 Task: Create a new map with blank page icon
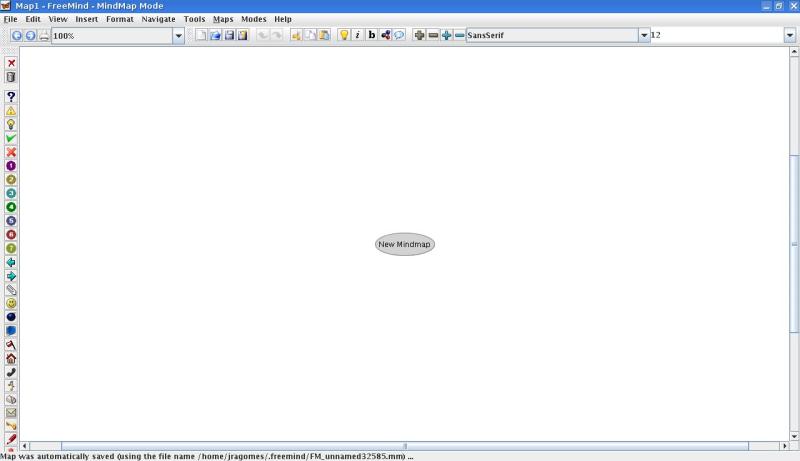tap(201, 35)
